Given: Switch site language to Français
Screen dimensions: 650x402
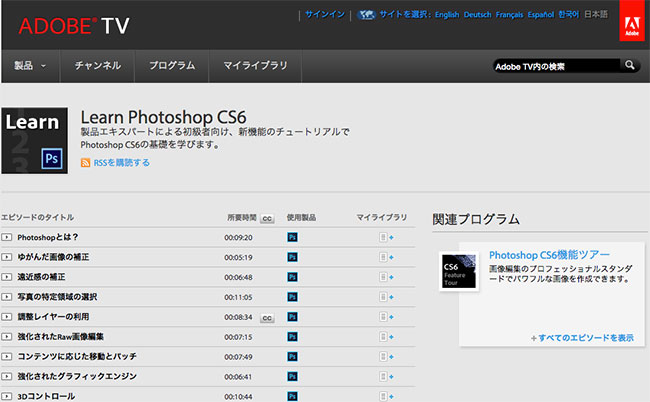Looking at the screenshot, I should point(509,15).
